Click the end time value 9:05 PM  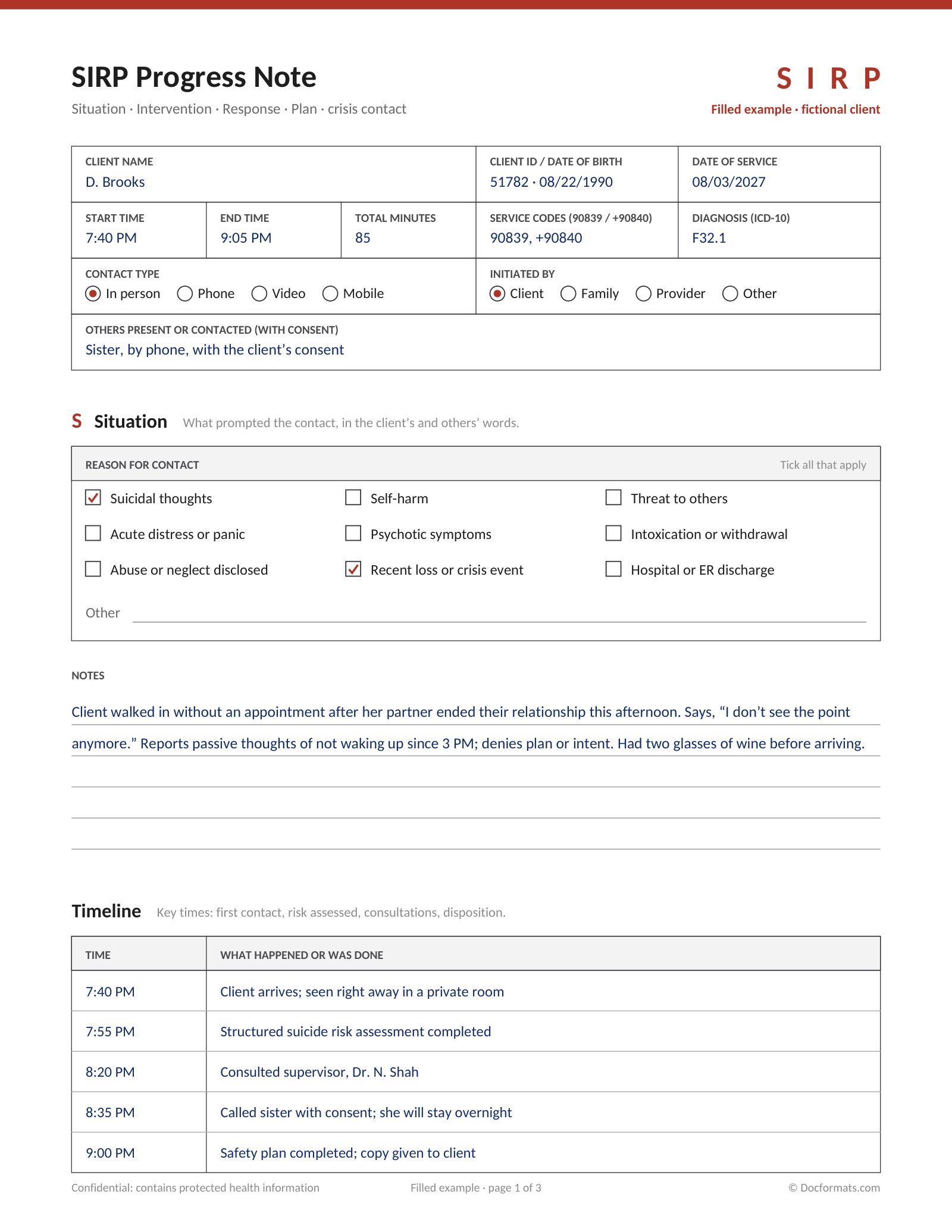click(246, 238)
